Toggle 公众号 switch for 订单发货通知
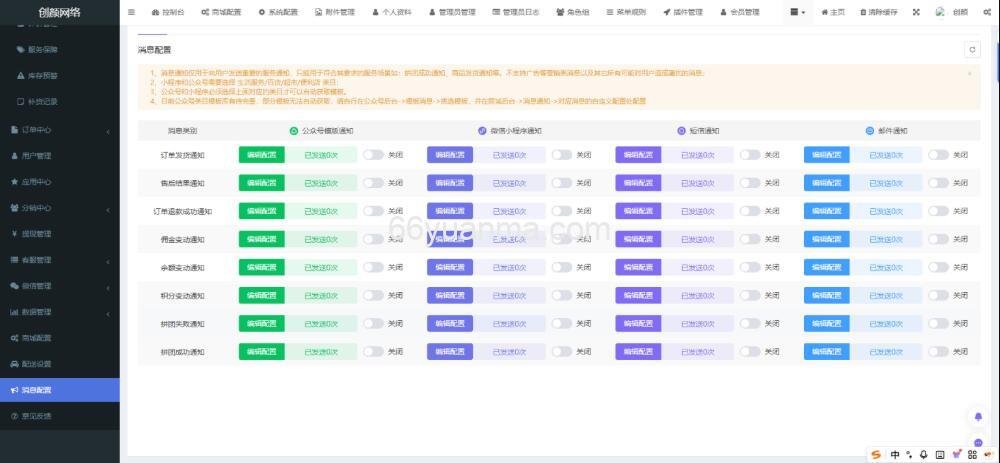This screenshot has width=1000, height=463. click(374, 154)
